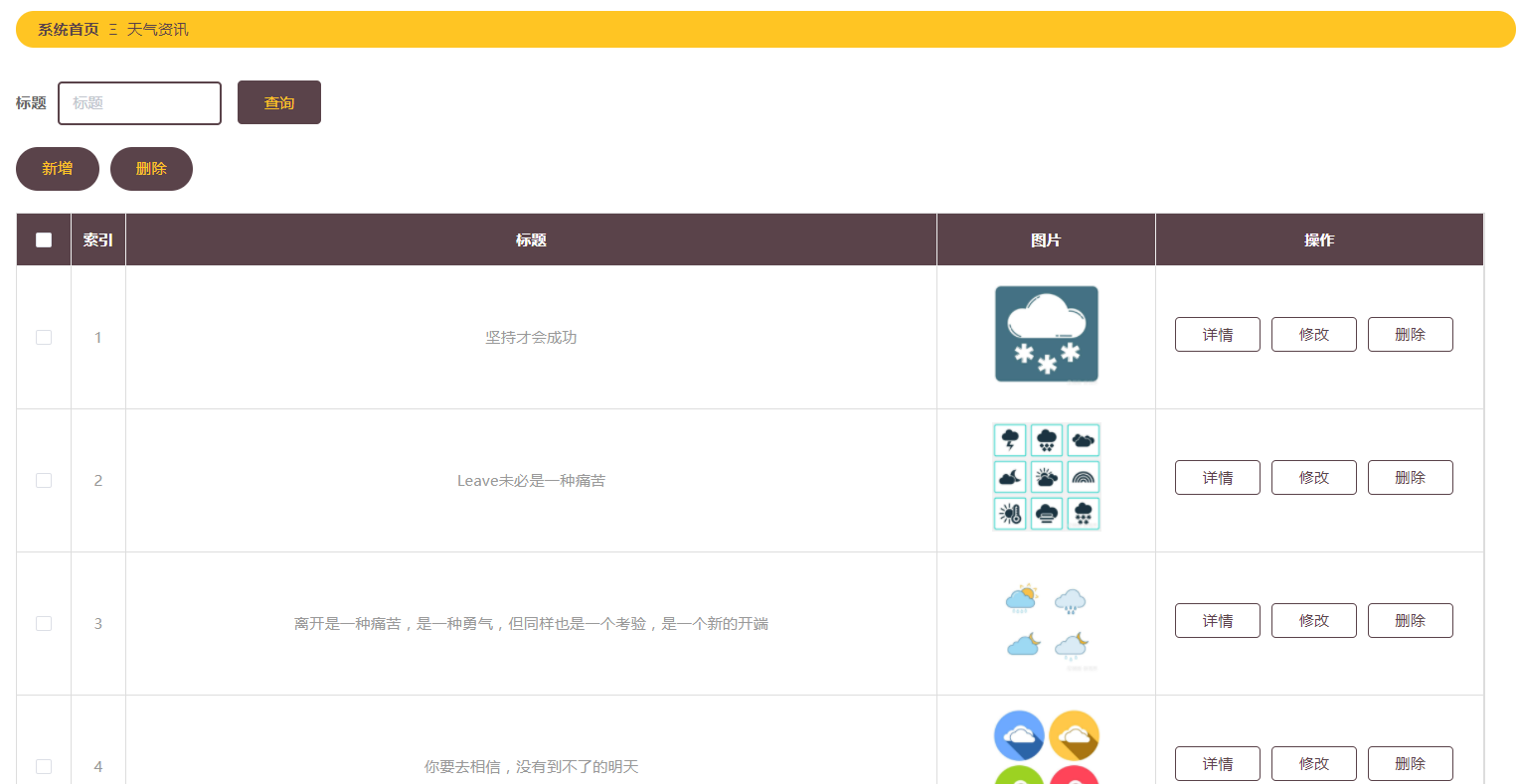Click index cell 2
Viewport: 1517px width, 784px height.
pos(98,481)
